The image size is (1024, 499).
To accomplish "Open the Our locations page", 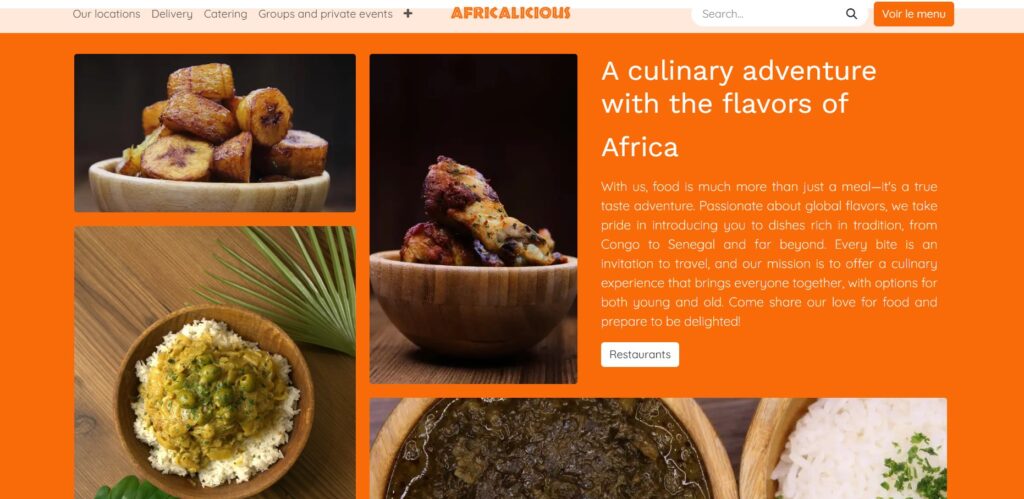I will pyautogui.click(x=106, y=14).
